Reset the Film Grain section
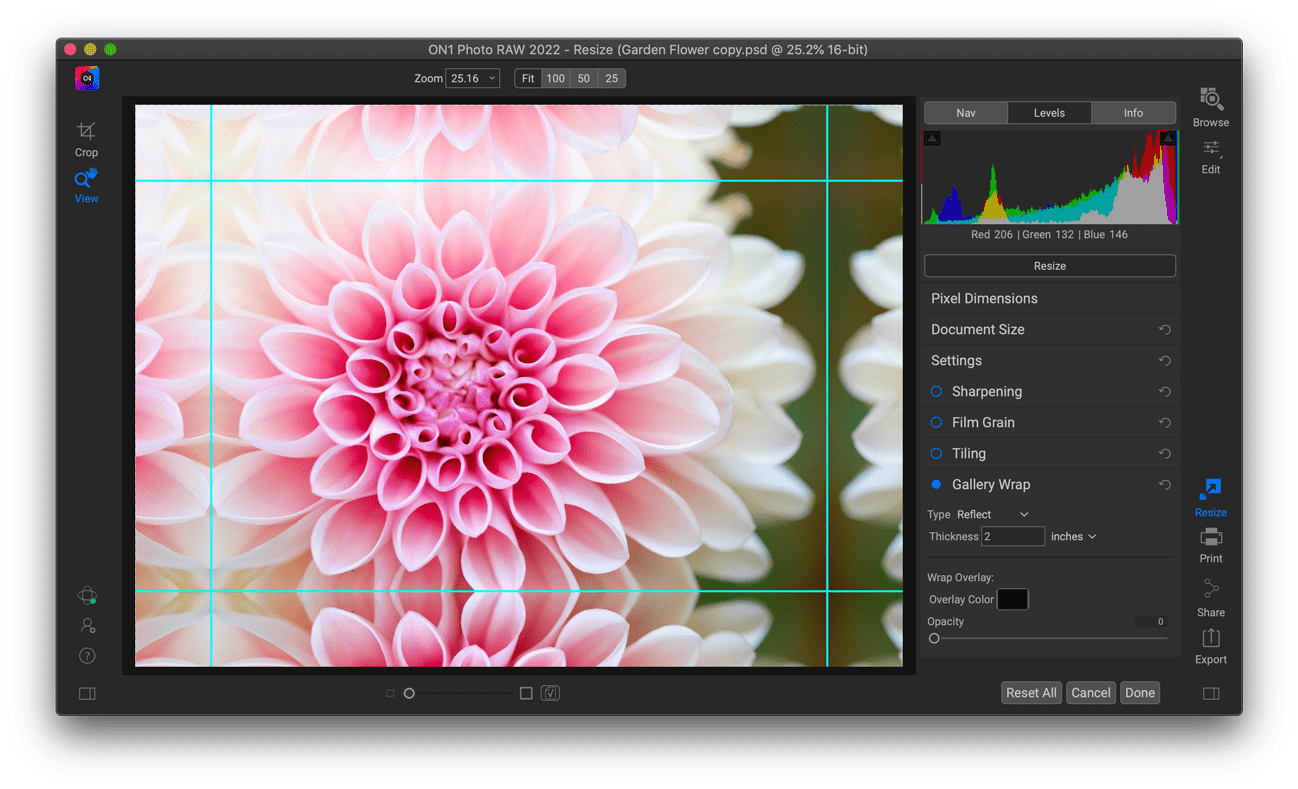Image resolution: width=1298 pixels, height=789 pixels. pos(1164,422)
